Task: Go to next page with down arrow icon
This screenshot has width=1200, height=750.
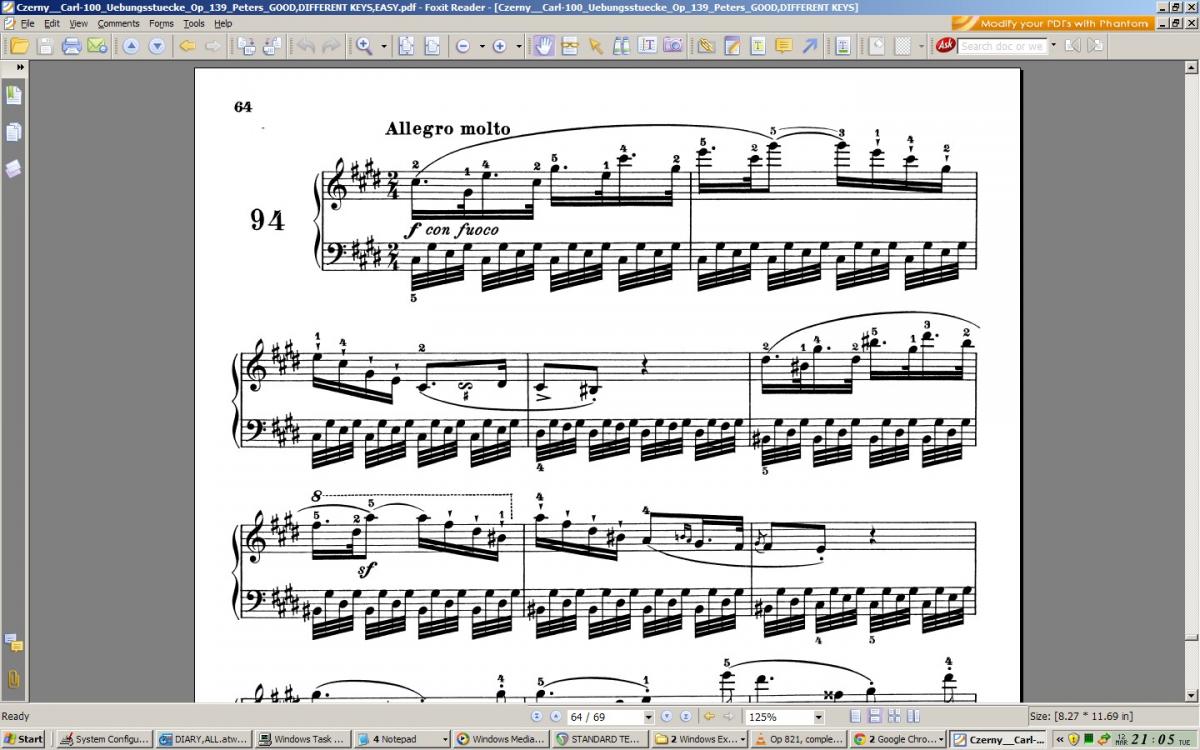Action: pyautogui.click(x=157, y=46)
